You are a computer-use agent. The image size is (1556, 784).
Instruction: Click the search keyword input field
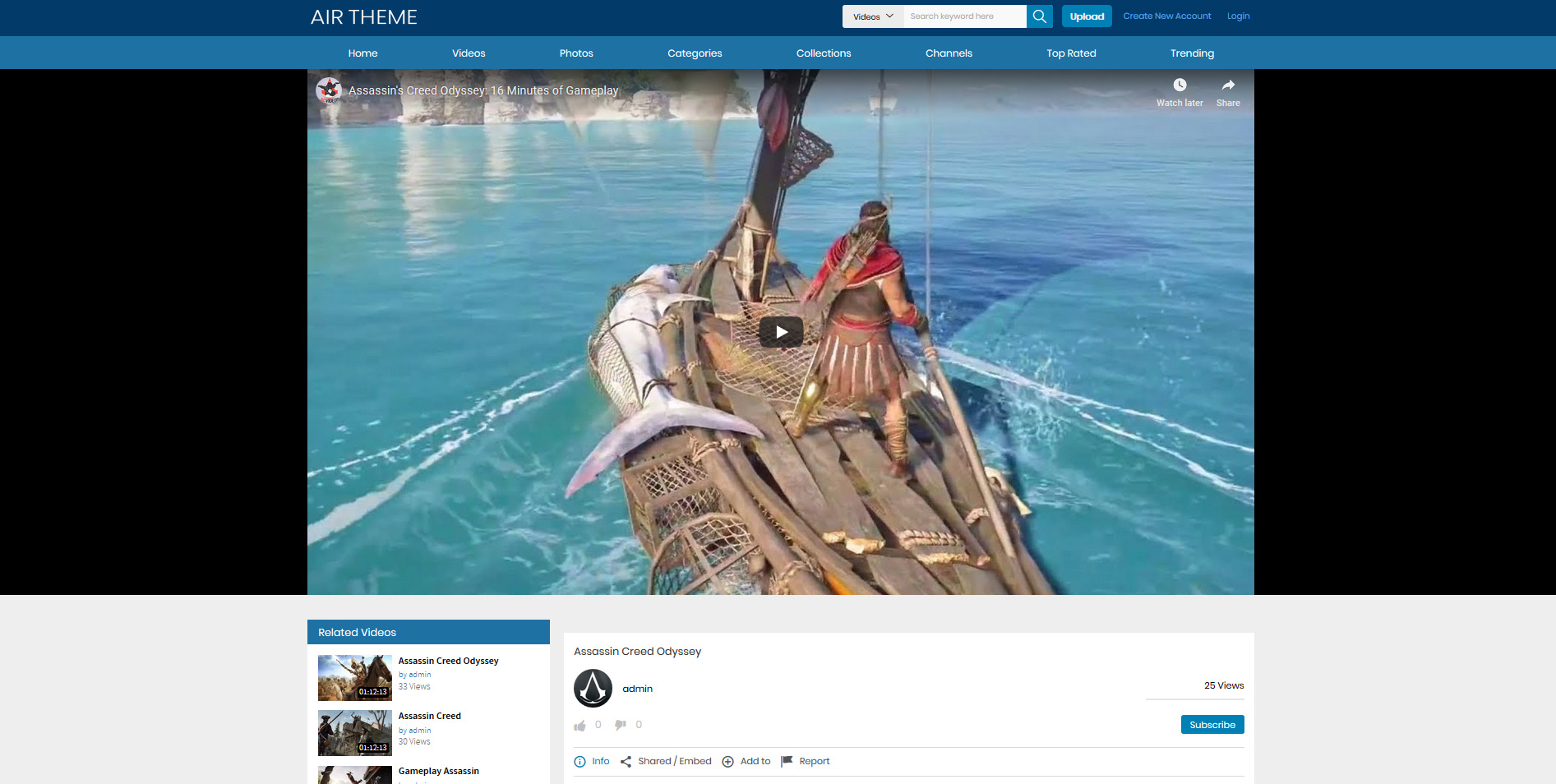coord(965,16)
